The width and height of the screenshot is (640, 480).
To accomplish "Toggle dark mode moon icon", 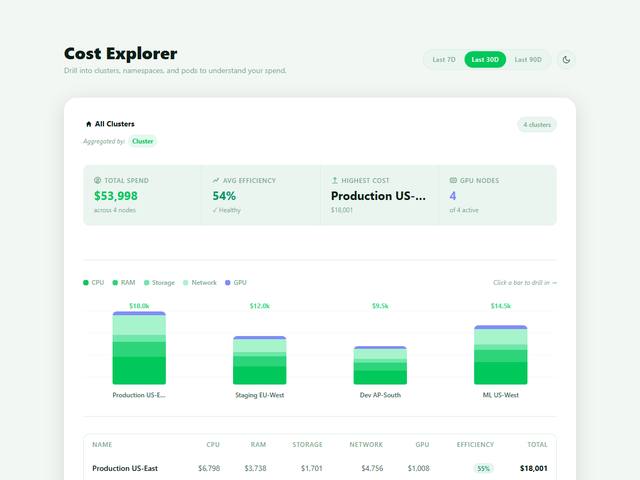I will pyautogui.click(x=566, y=60).
